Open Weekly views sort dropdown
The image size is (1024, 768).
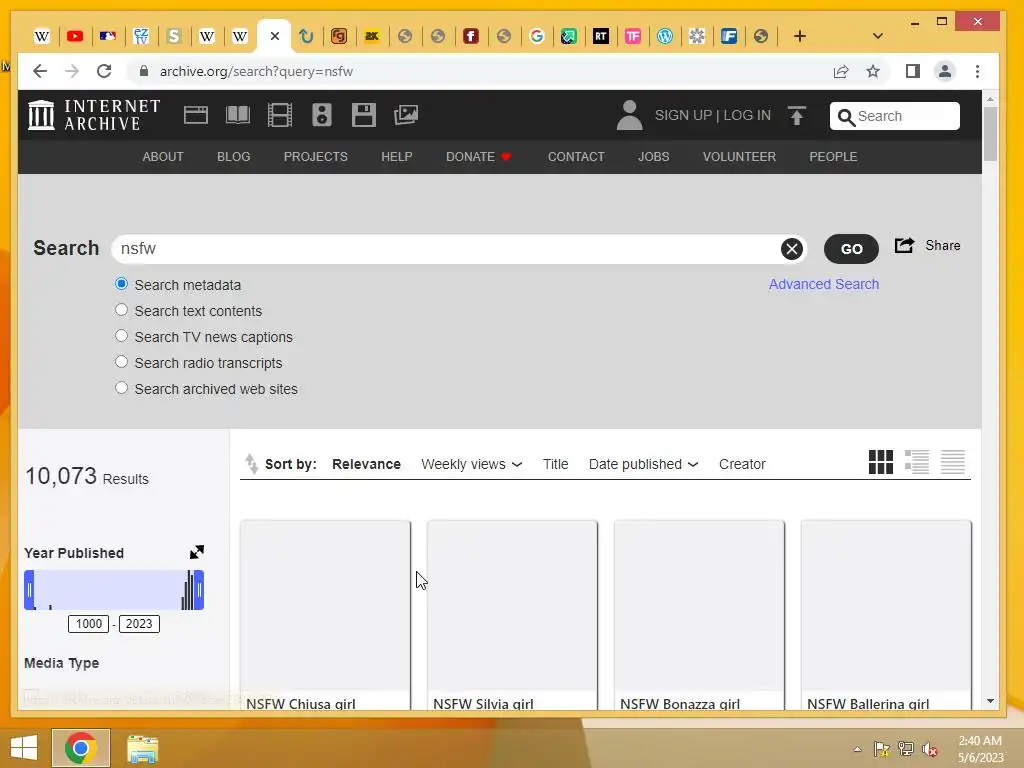click(x=472, y=464)
